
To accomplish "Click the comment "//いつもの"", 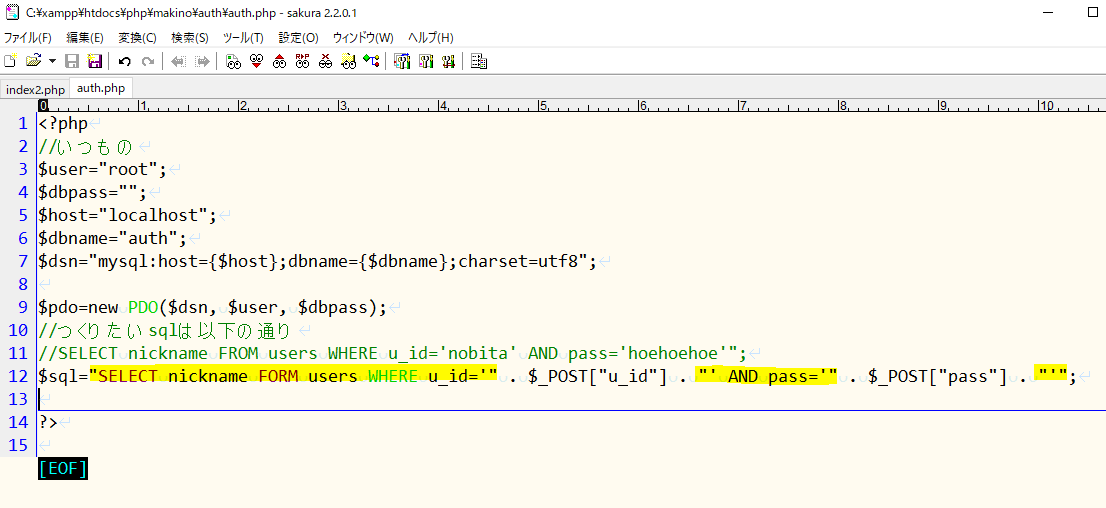I will coord(85,147).
